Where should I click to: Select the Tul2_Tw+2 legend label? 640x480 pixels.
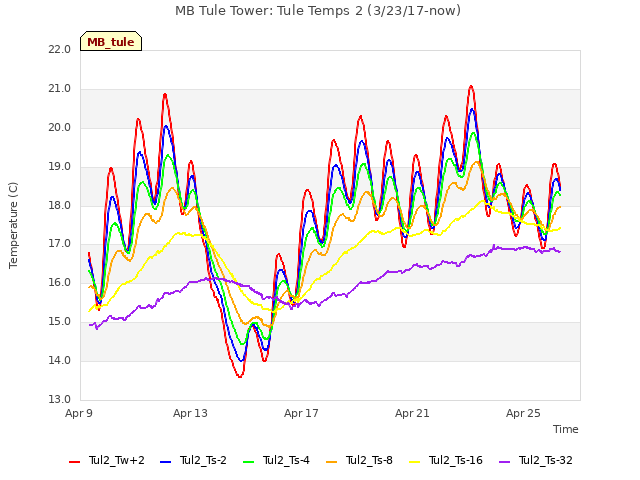117,460
